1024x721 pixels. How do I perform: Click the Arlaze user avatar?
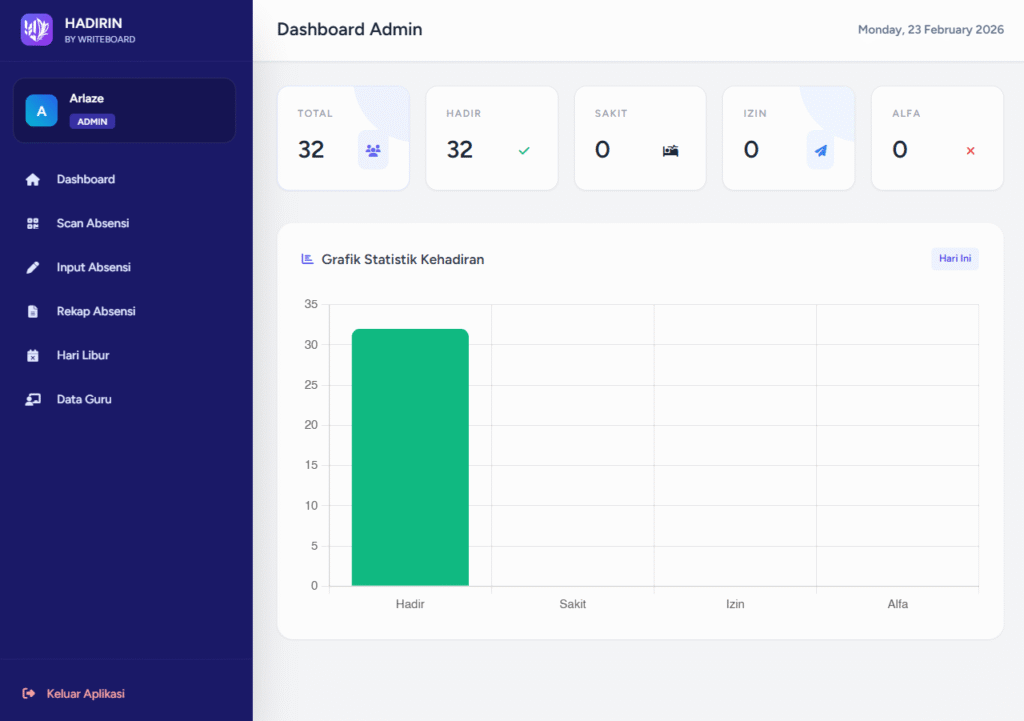41,111
